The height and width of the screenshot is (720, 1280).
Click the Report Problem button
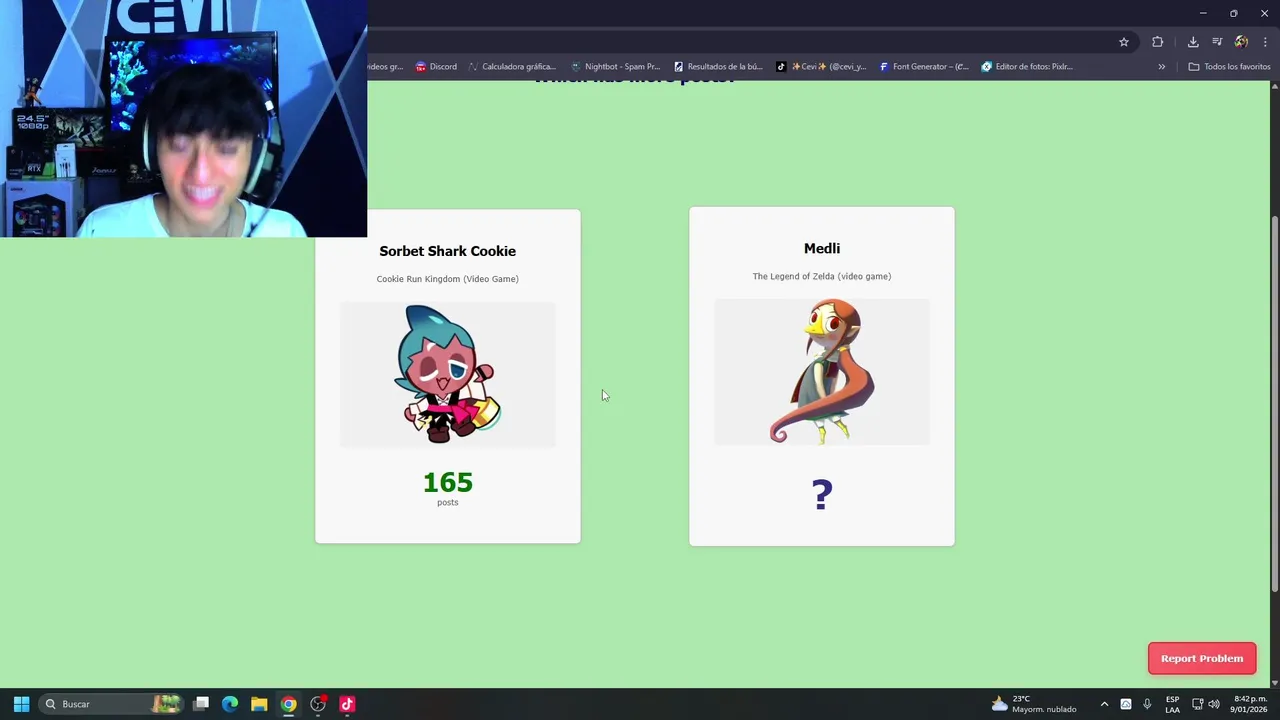tap(1202, 658)
